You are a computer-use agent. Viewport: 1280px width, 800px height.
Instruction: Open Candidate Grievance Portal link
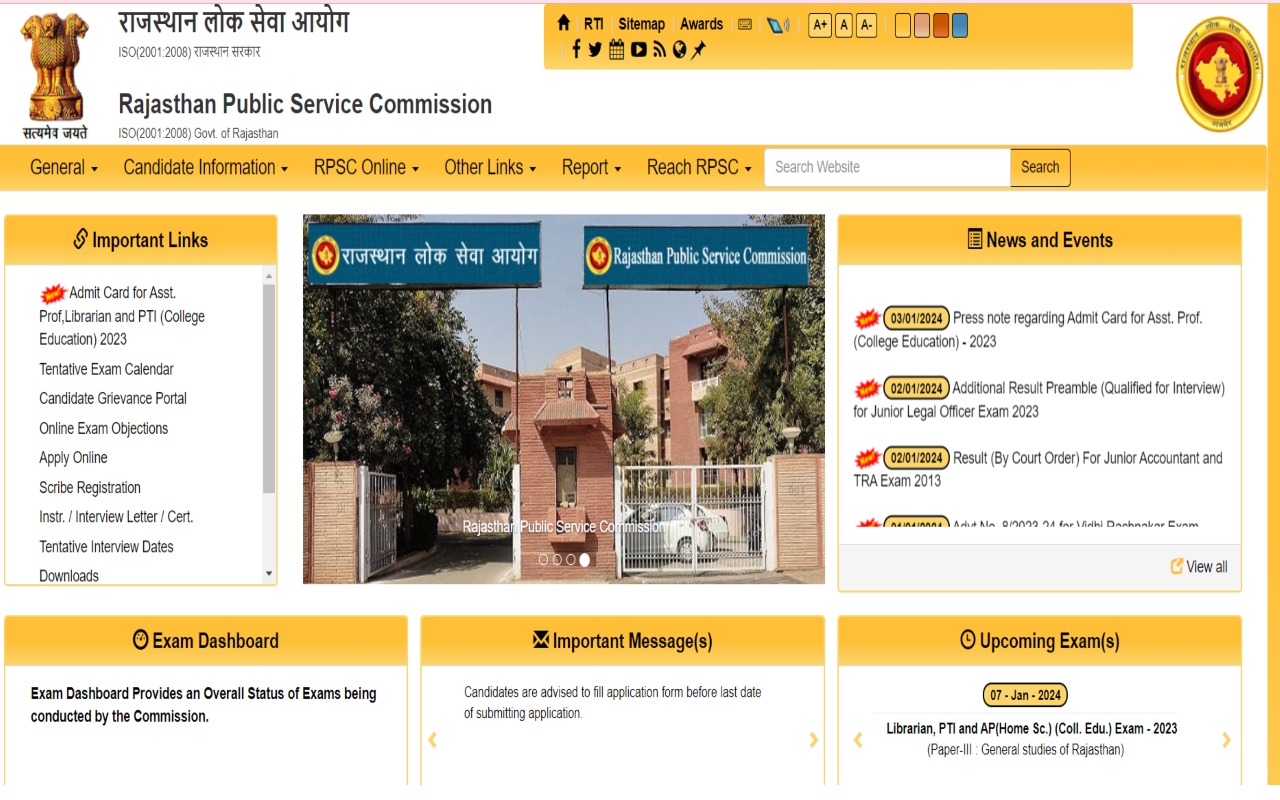tap(113, 398)
